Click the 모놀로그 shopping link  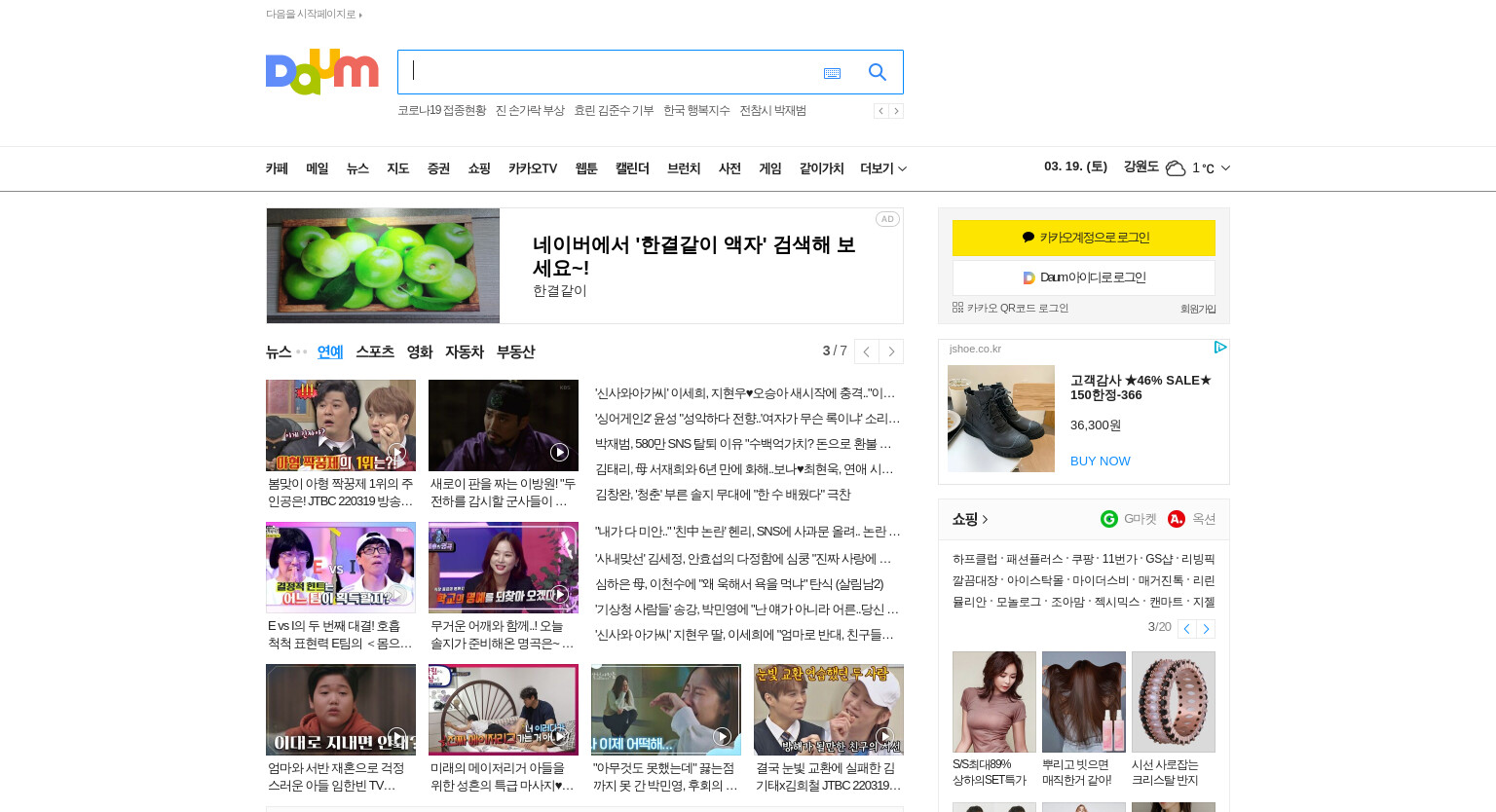(1019, 602)
